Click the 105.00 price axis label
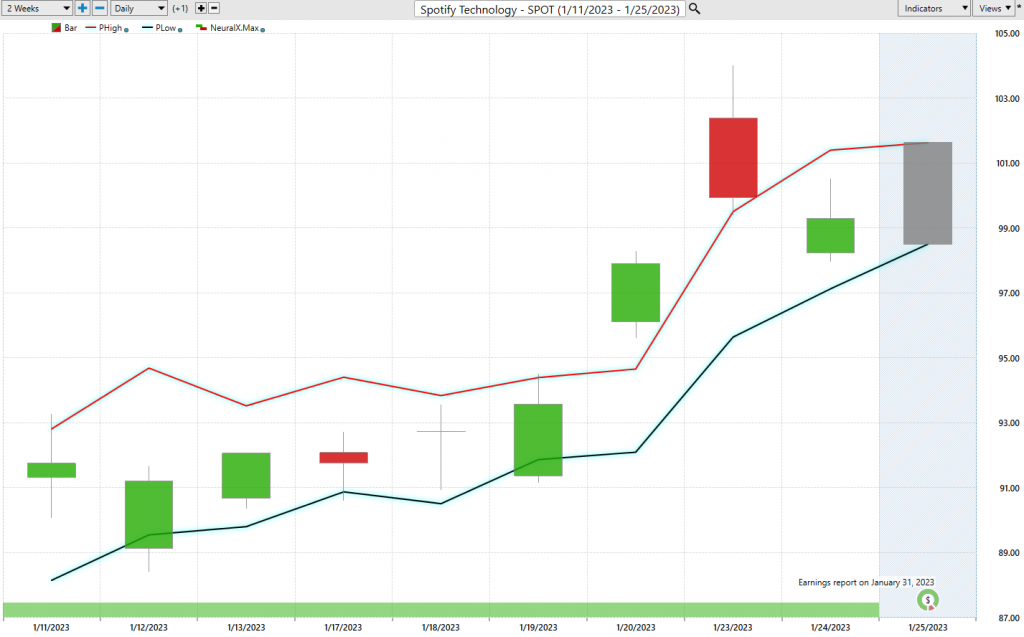The height and width of the screenshot is (637, 1024). (1007, 33)
